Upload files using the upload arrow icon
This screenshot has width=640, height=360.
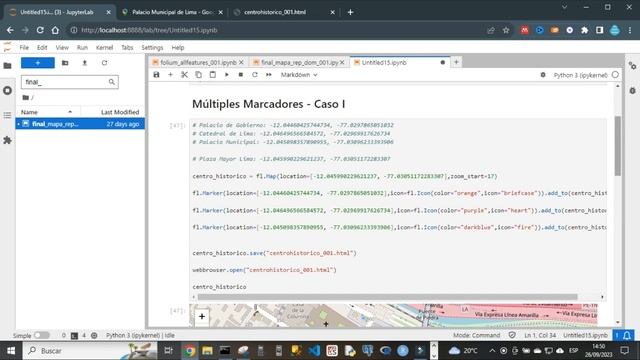click(84, 63)
